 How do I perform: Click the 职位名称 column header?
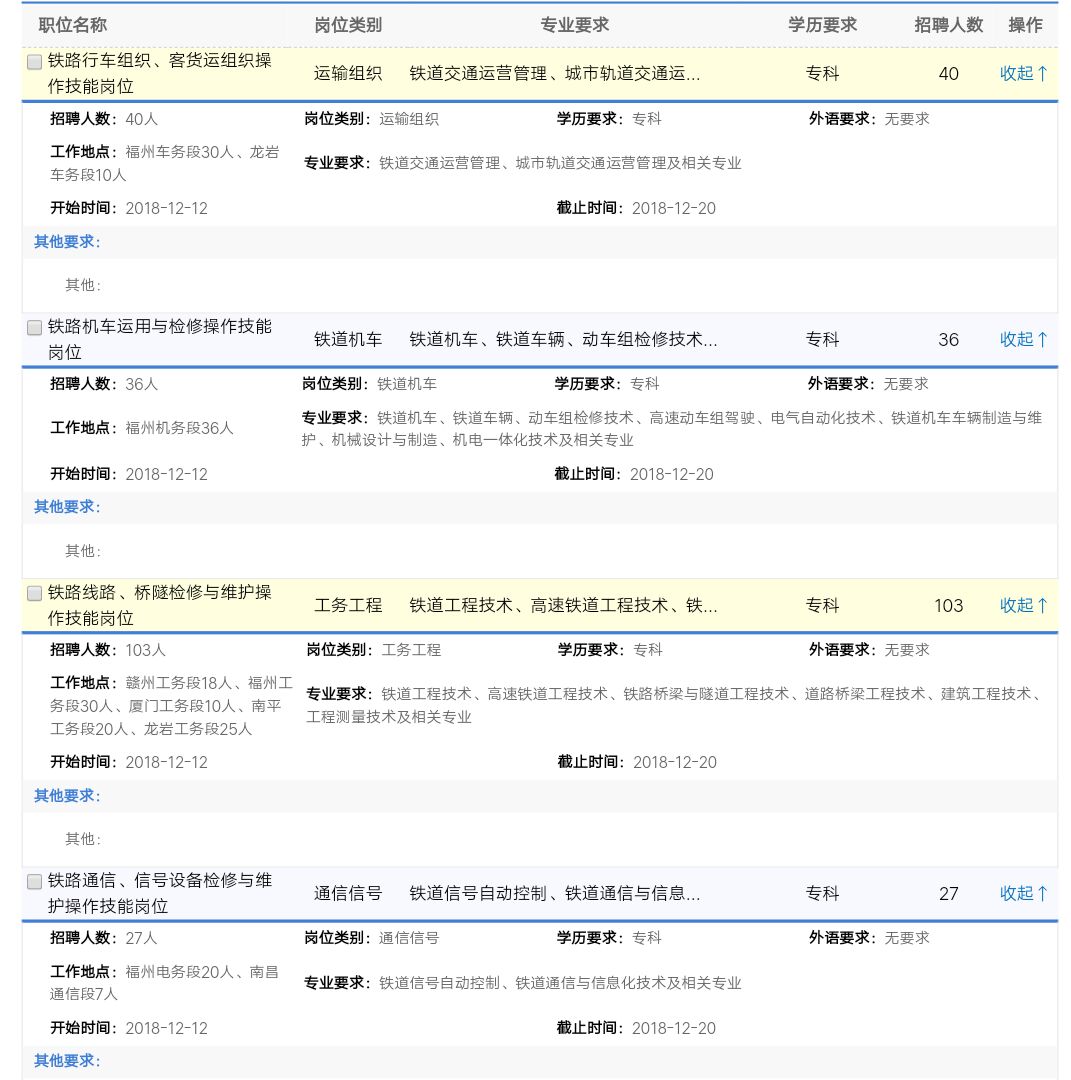[x=73, y=25]
